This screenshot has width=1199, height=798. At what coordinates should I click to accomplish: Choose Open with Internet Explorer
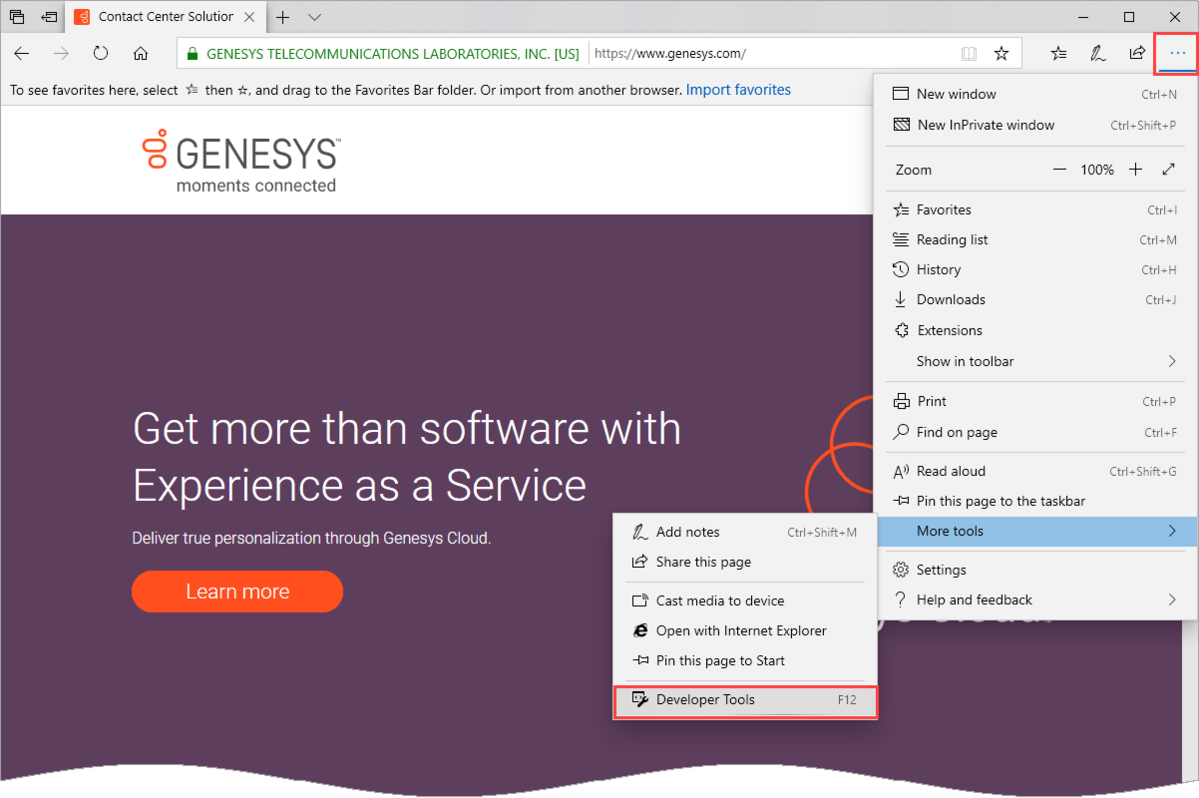tap(746, 631)
